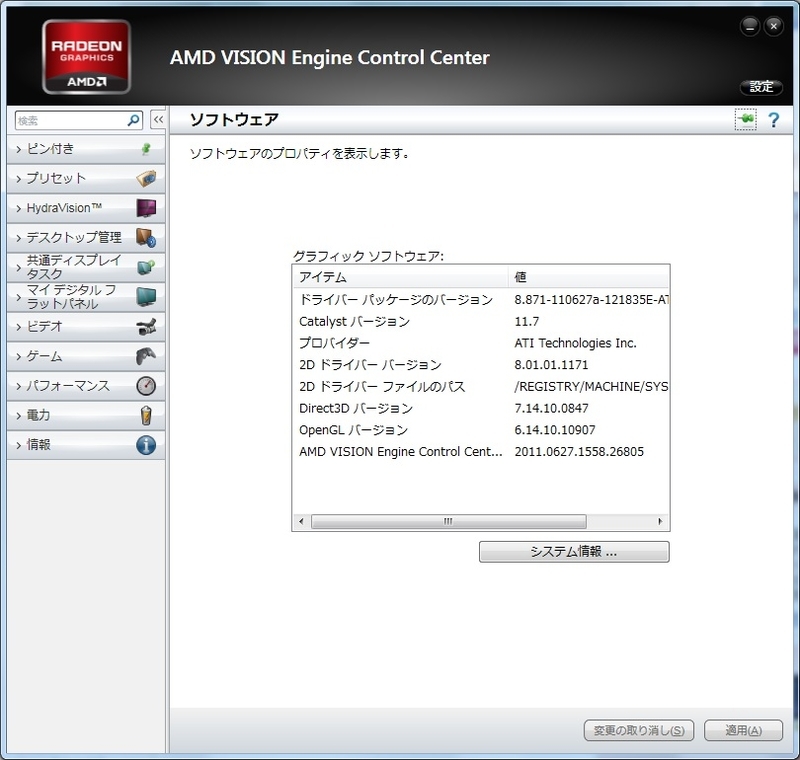The image size is (800, 760).
Task: Select the AMD VISION Engine Control Cent... row
Action: (x=481, y=451)
